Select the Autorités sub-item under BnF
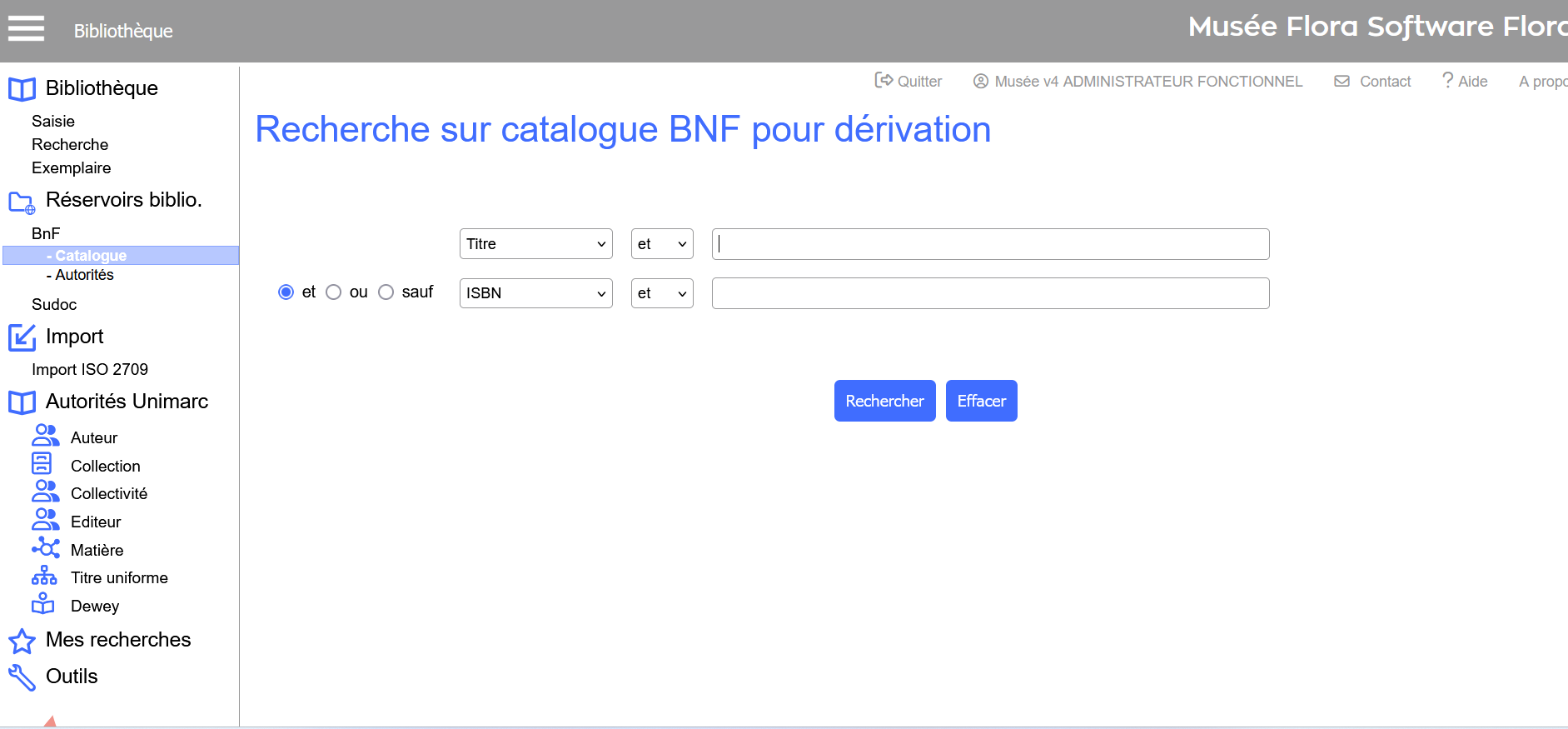The width and height of the screenshot is (1568, 729). coord(80,275)
